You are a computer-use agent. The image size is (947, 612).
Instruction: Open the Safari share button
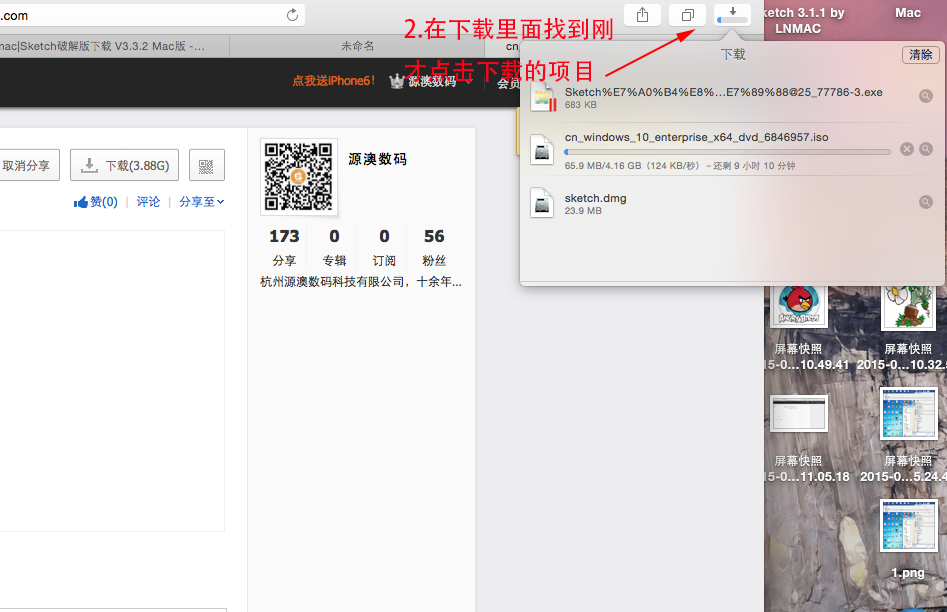point(643,15)
